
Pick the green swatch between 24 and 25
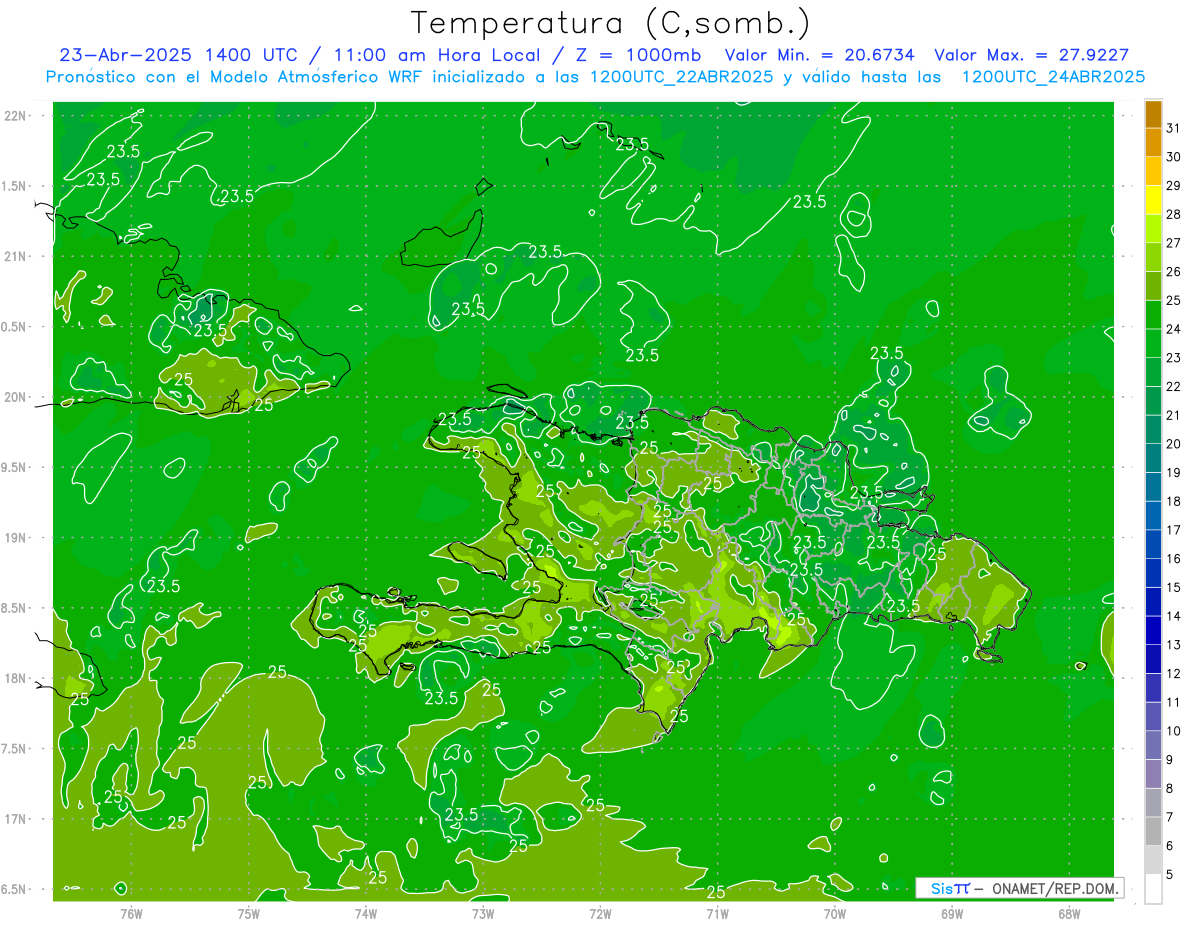tap(1153, 315)
